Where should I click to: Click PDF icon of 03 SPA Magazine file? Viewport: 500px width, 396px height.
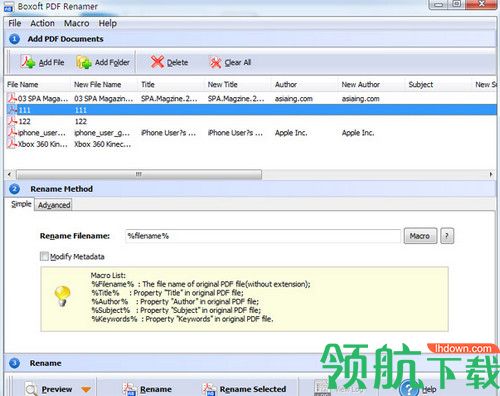pos(12,98)
